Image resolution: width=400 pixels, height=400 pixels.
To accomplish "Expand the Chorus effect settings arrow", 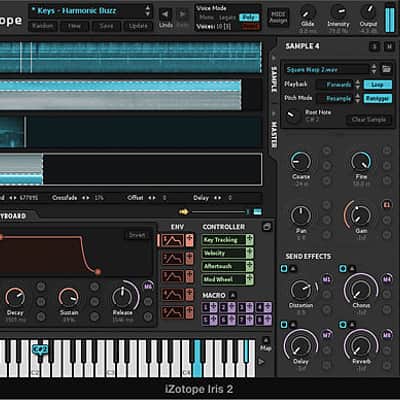I will 352,268.
